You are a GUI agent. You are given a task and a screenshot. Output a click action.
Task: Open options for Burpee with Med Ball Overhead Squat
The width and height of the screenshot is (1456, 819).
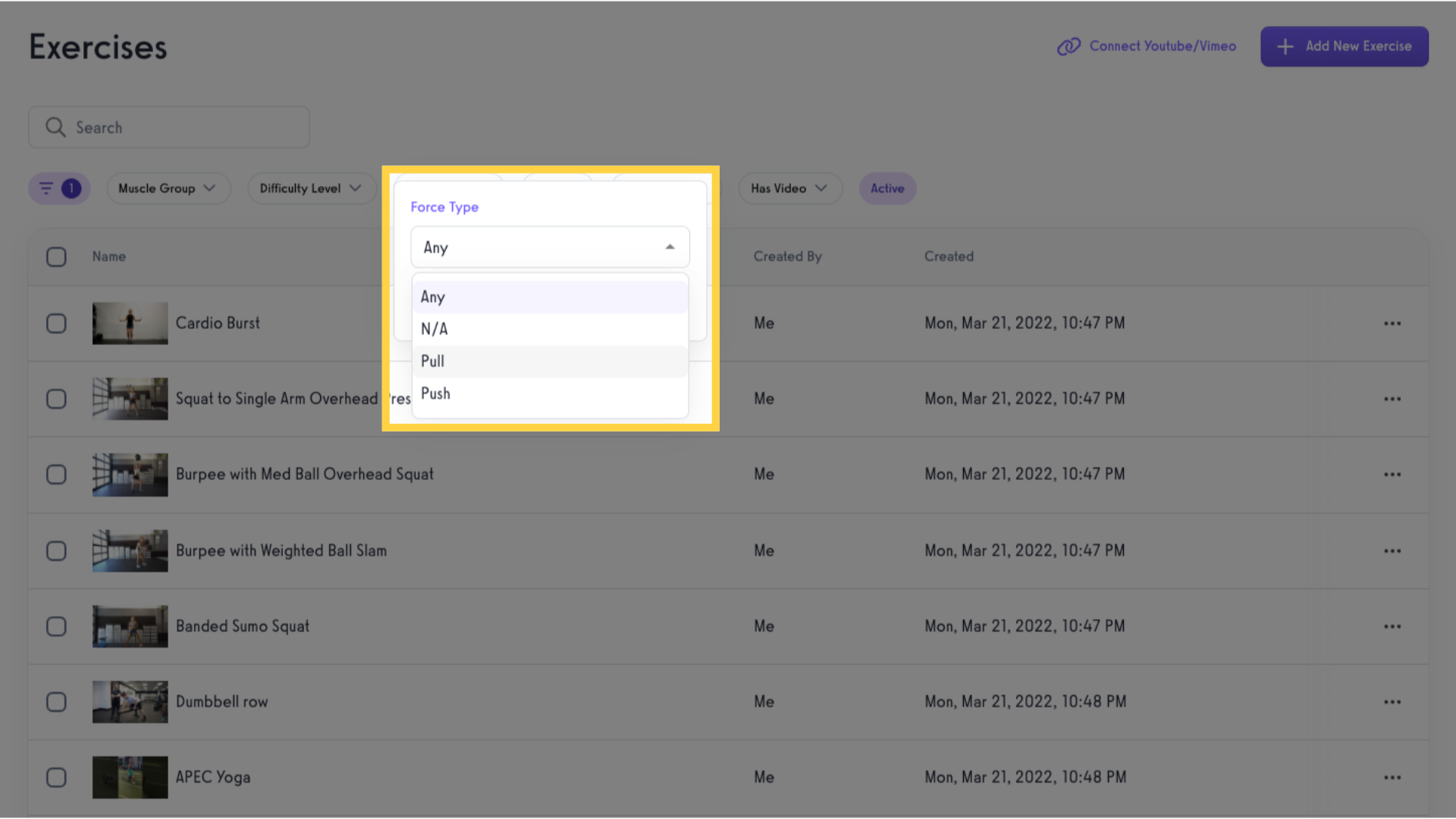coord(1392,475)
